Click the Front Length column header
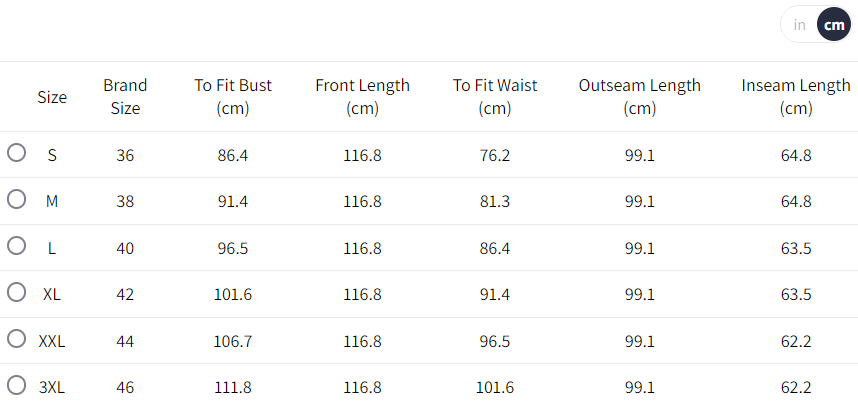The image size is (858, 405). coord(362,97)
